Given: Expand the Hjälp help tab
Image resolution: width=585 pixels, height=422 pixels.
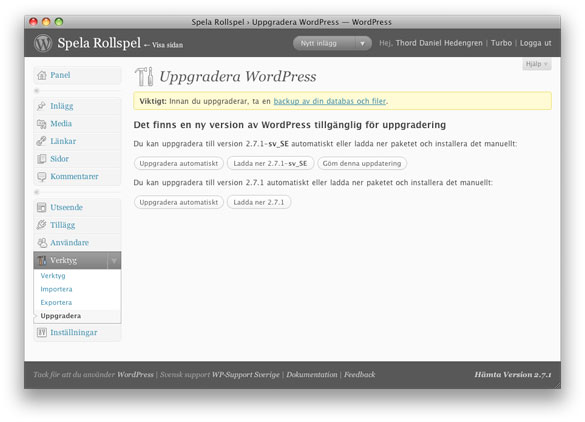Looking at the screenshot, I should point(536,64).
